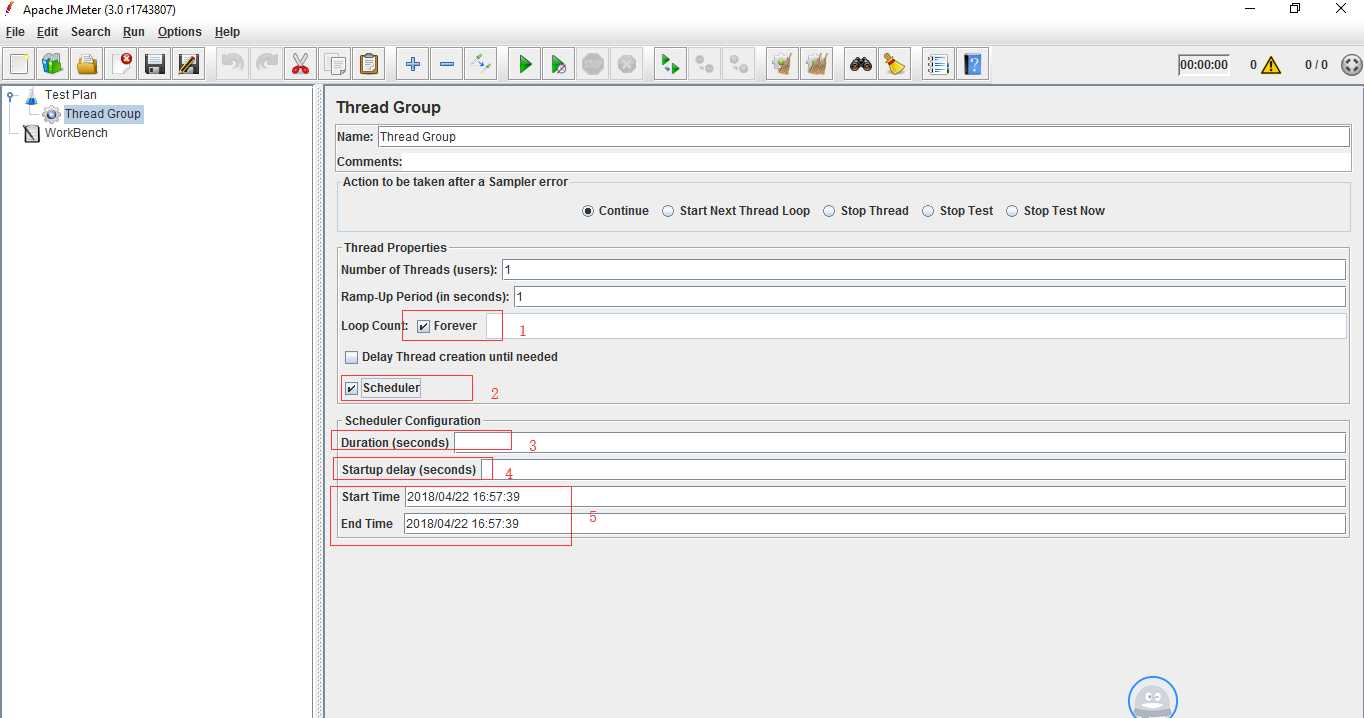The image size is (1364, 718).
Task: Click the End Time field
Action: pyautogui.click(x=875, y=524)
